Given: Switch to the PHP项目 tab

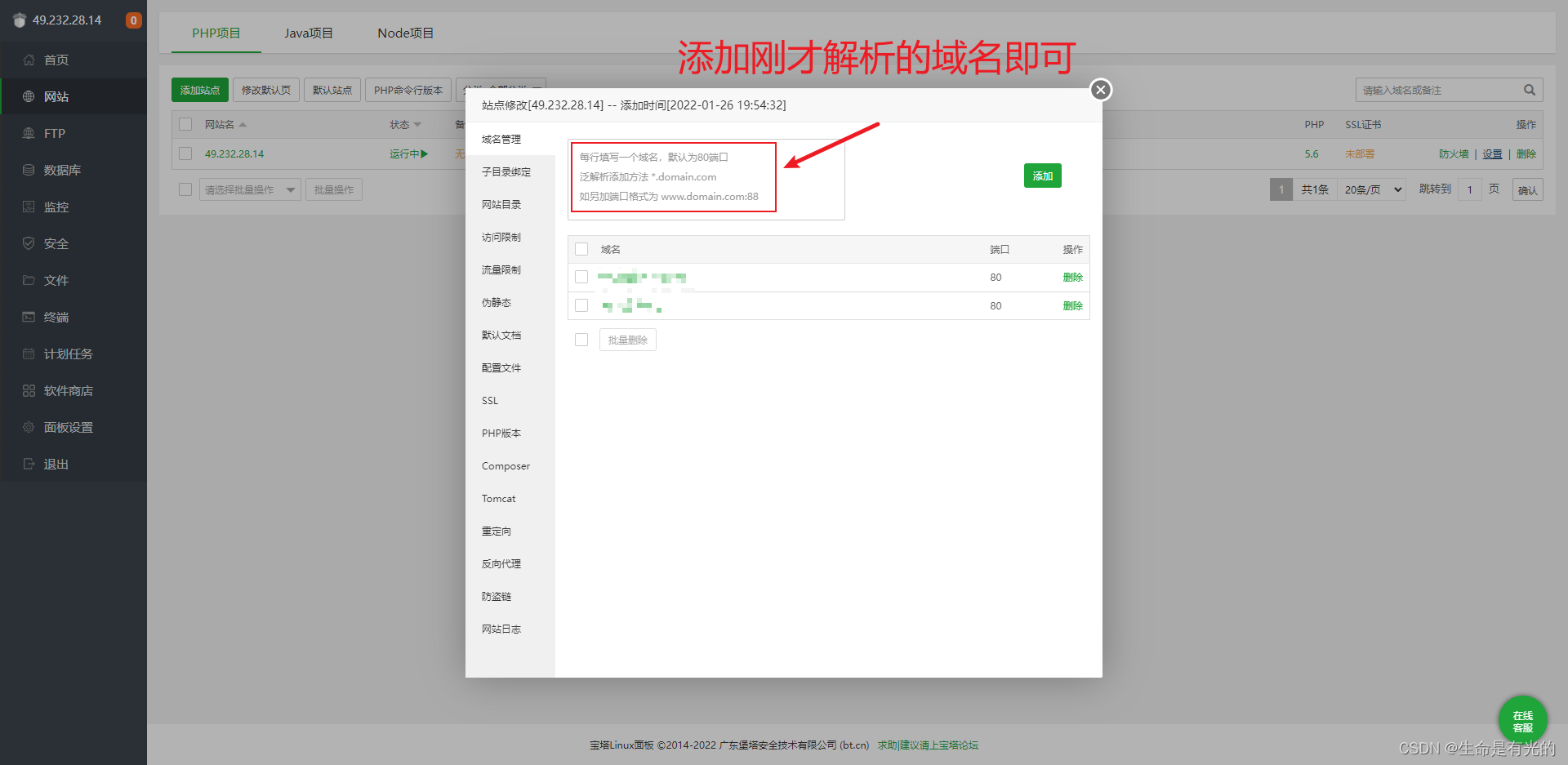Looking at the screenshot, I should point(216,33).
